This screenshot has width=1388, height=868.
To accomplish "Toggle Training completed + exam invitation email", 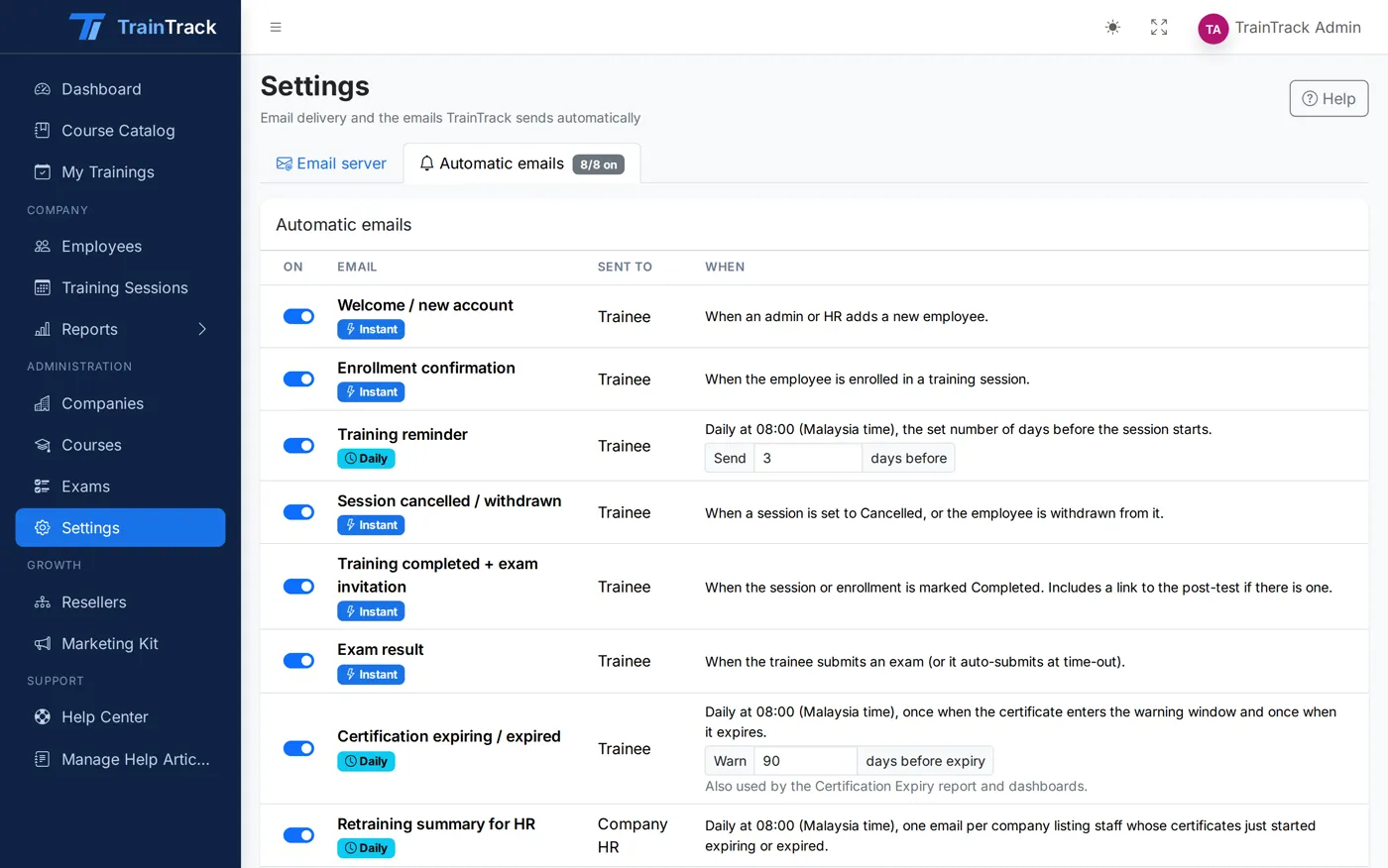I will click(298, 587).
